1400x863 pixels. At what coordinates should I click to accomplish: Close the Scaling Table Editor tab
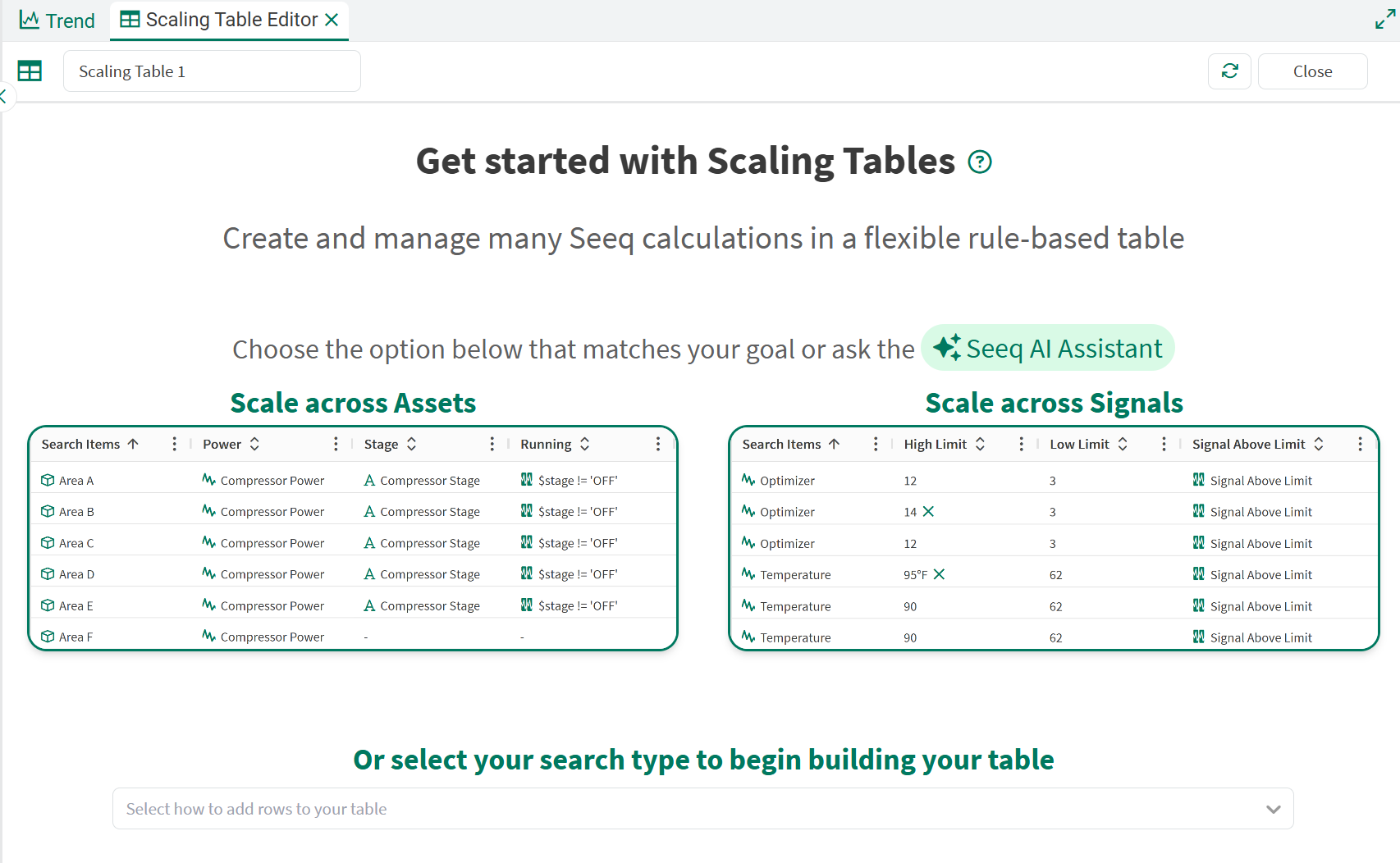click(332, 20)
